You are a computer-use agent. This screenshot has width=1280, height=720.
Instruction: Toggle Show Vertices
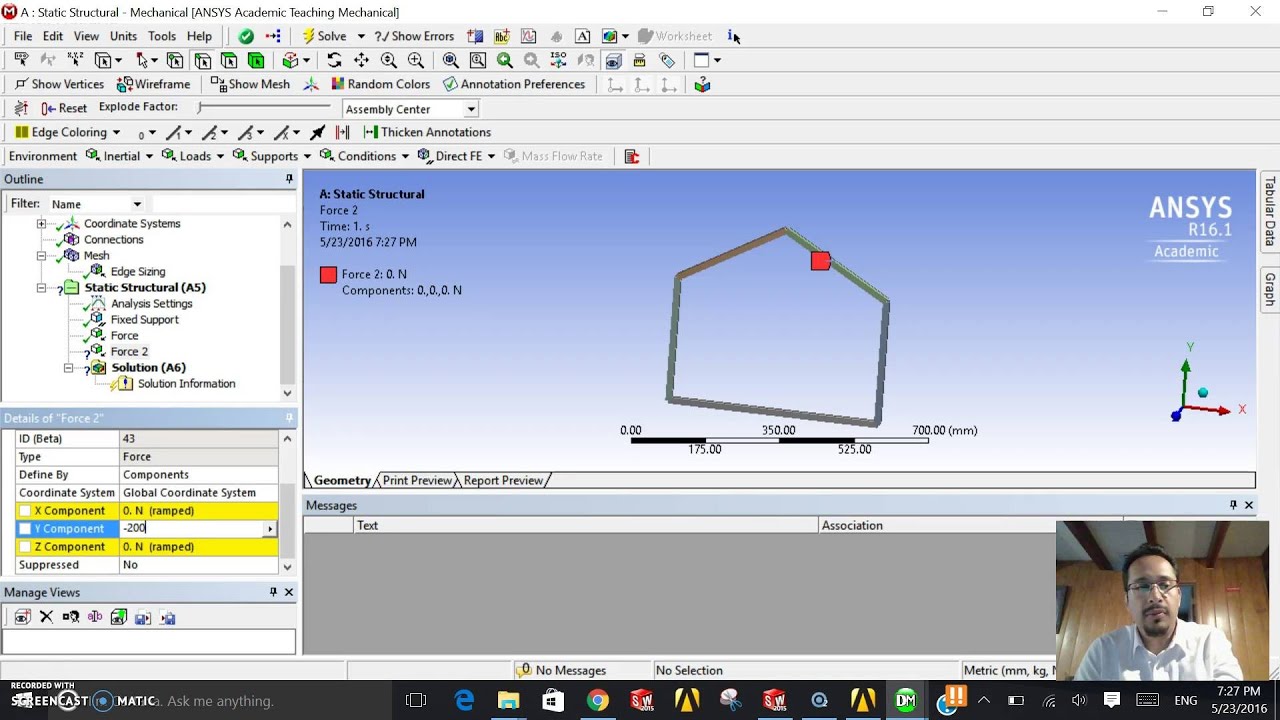[x=59, y=84]
